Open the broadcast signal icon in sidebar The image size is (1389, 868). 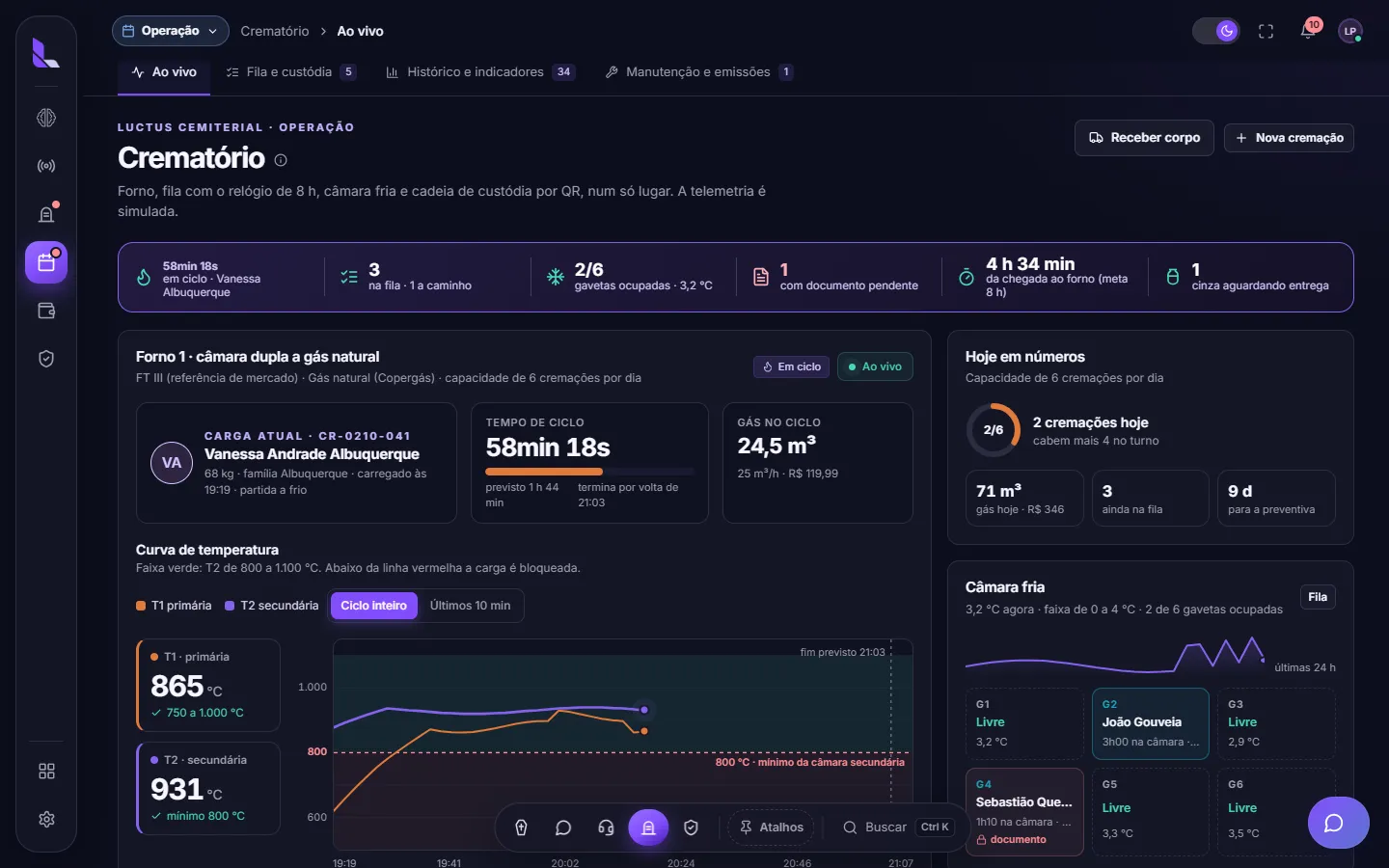[46, 166]
